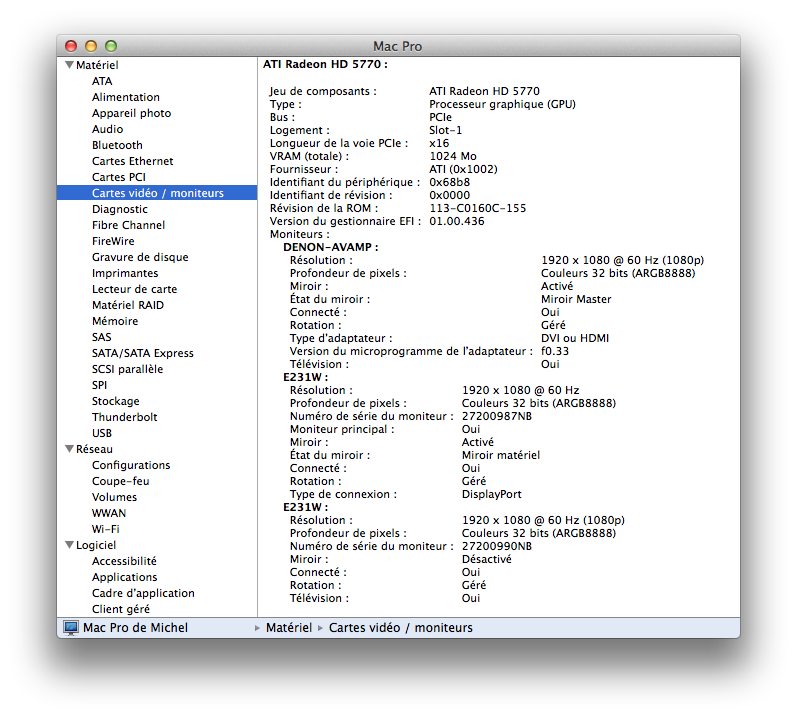
Task: Open the Imprimantes entry
Action: click(x=125, y=273)
